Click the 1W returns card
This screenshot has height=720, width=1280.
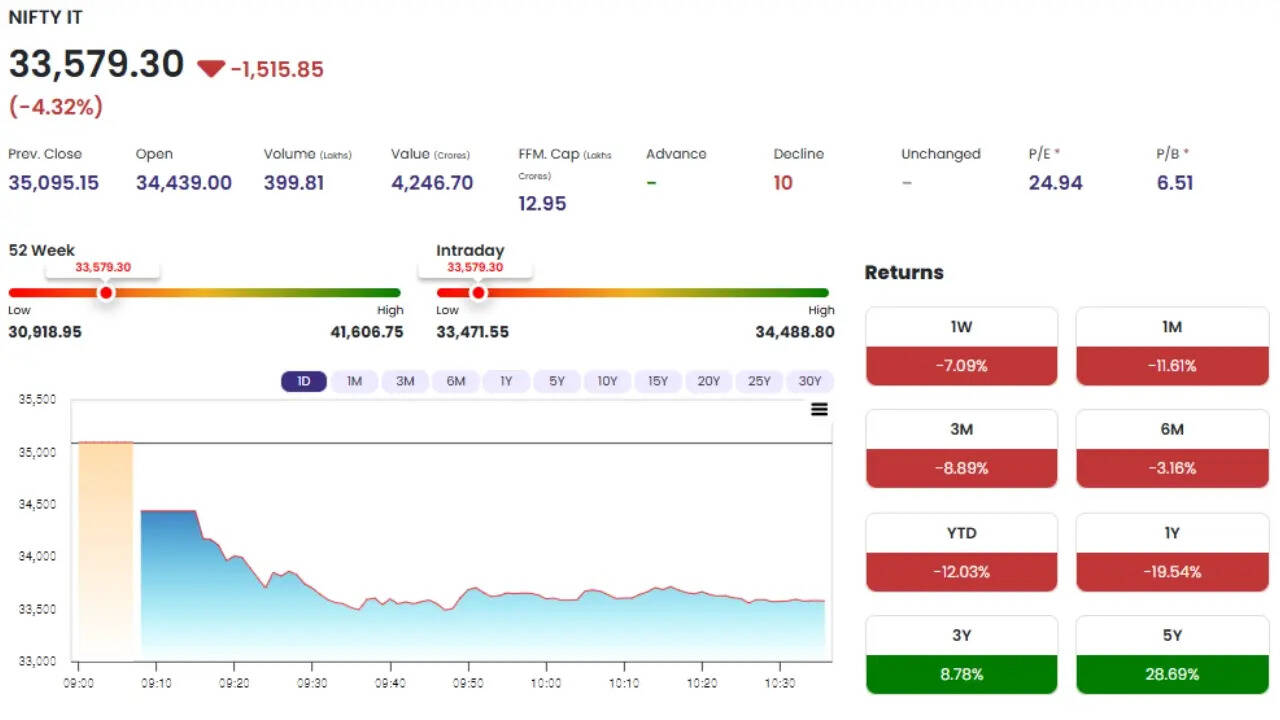click(x=961, y=346)
